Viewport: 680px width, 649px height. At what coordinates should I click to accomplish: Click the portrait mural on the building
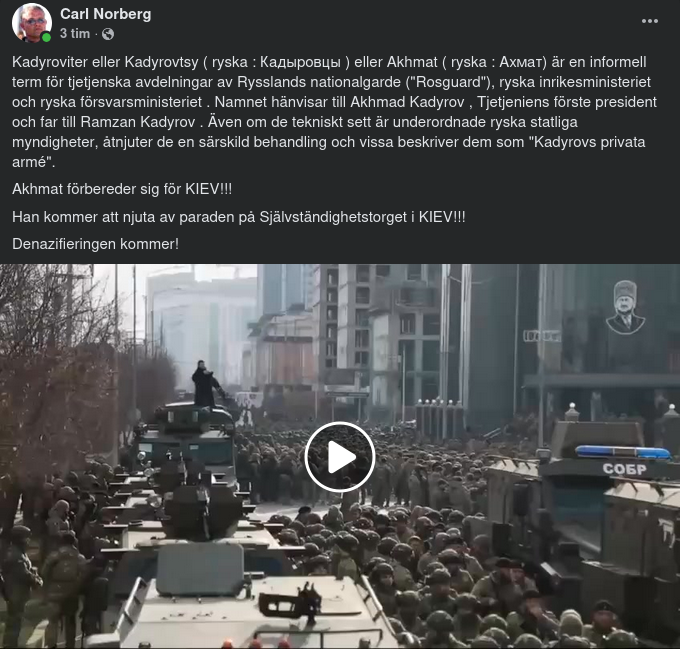[625, 307]
